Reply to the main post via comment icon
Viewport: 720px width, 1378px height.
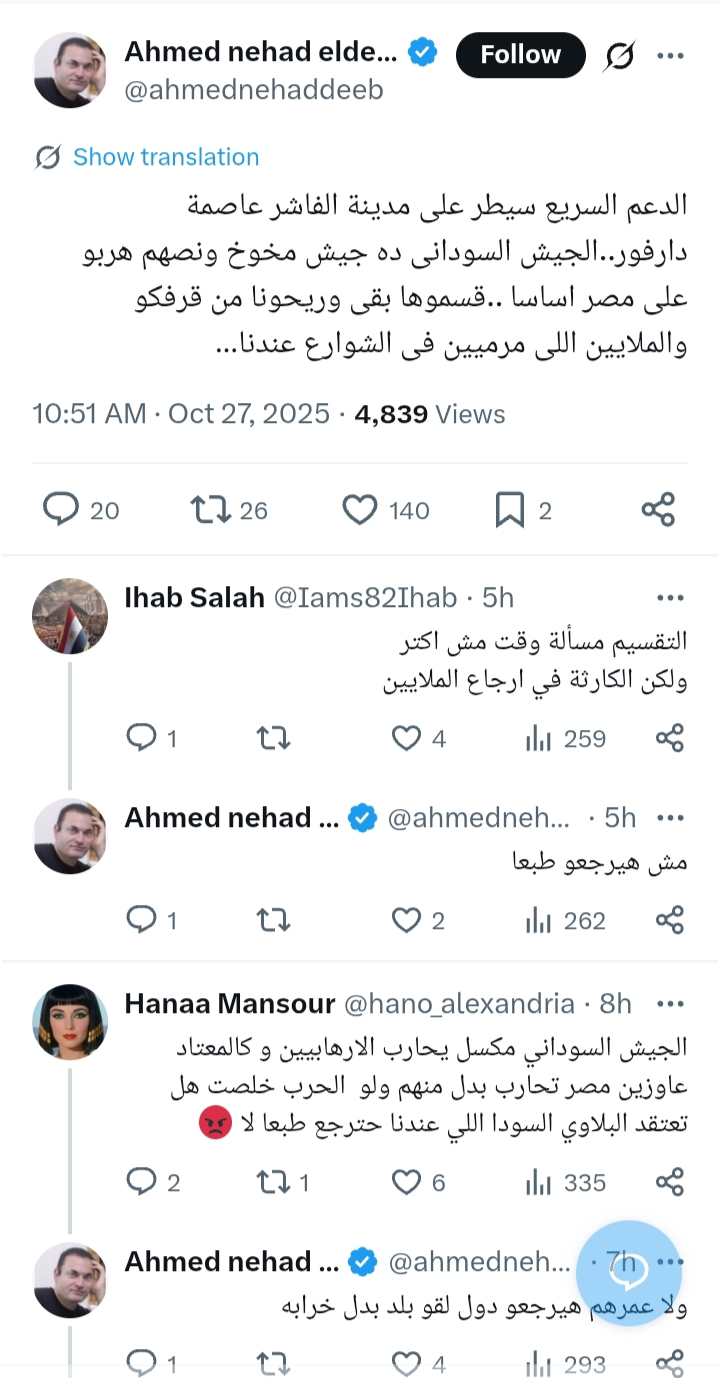(x=61, y=510)
